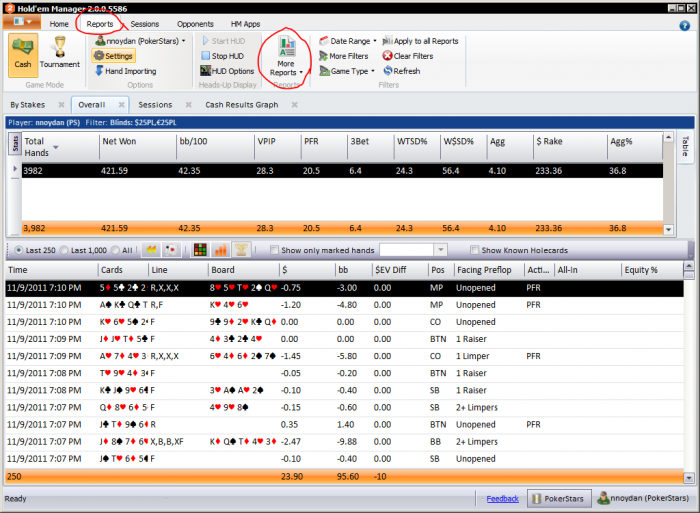700x513 pixels.
Task: Select the Last 250 radio button
Action: tap(19, 250)
